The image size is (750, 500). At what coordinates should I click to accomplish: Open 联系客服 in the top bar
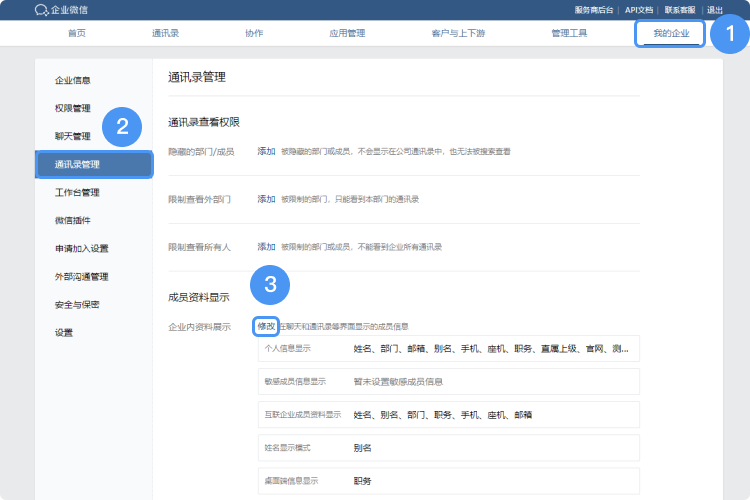coord(680,10)
